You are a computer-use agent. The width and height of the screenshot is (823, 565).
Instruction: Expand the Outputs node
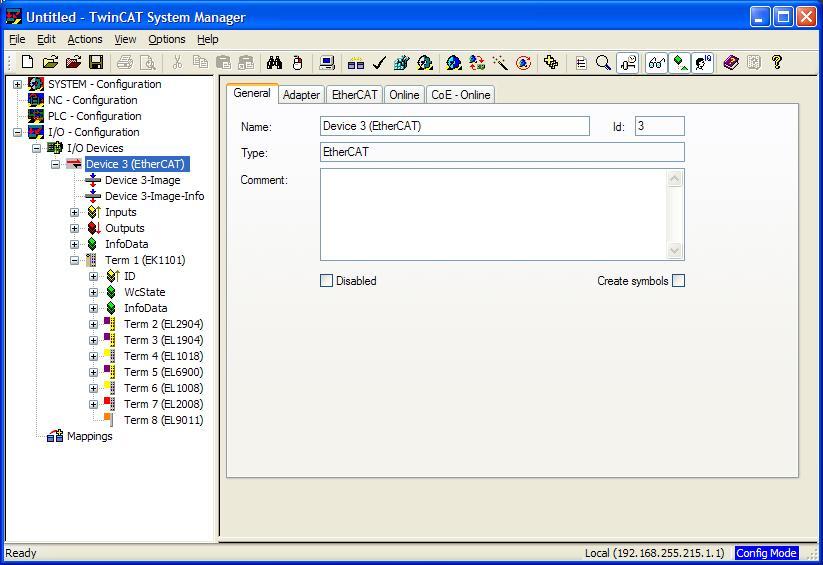[75, 228]
